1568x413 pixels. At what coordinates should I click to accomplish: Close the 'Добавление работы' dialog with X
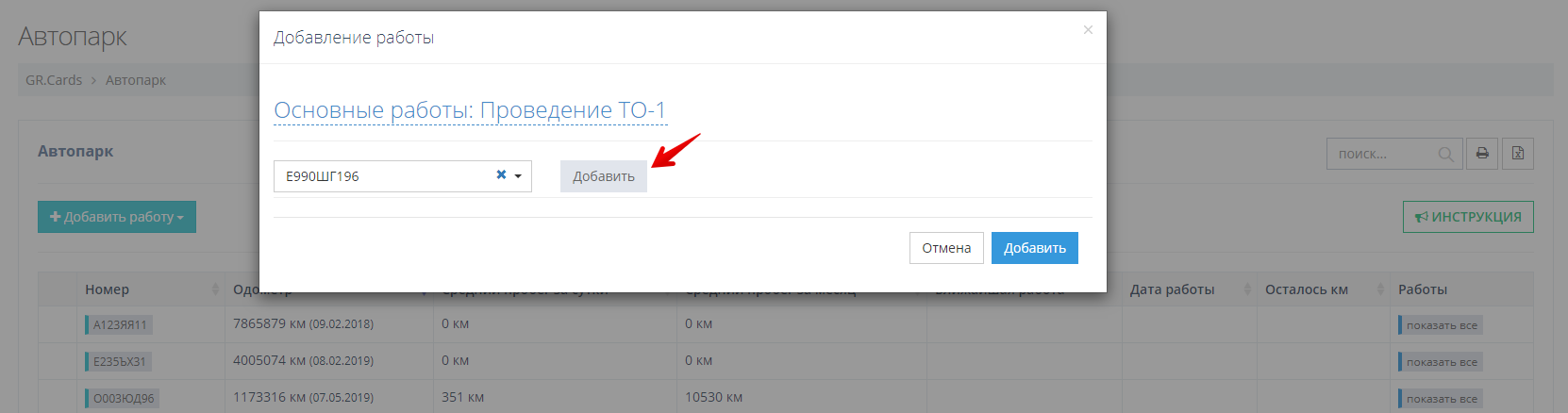click(1088, 30)
